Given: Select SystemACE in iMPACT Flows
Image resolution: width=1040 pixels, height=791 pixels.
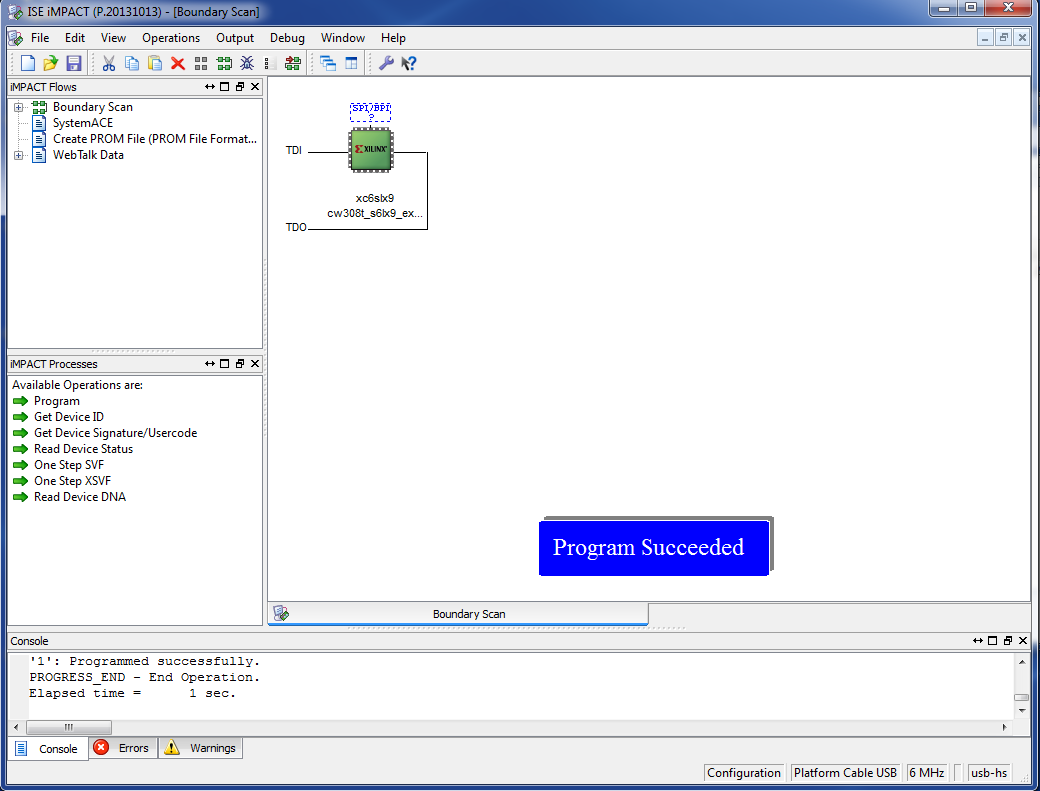Looking at the screenshot, I should click(x=83, y=123).
